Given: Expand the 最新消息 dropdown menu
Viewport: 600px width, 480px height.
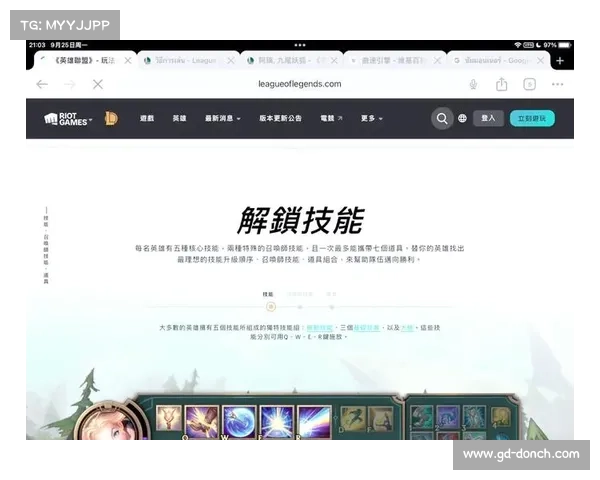Looking at the screenshot, I should (223, 119).
